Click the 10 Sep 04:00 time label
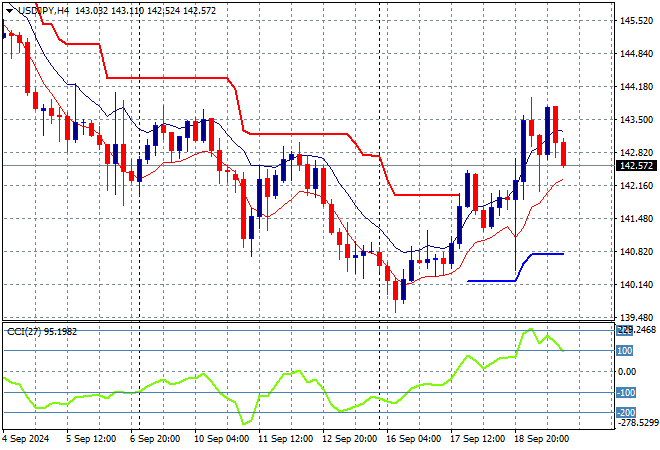The height and width of the screenshot is (450, 660). tap(221, 439)
